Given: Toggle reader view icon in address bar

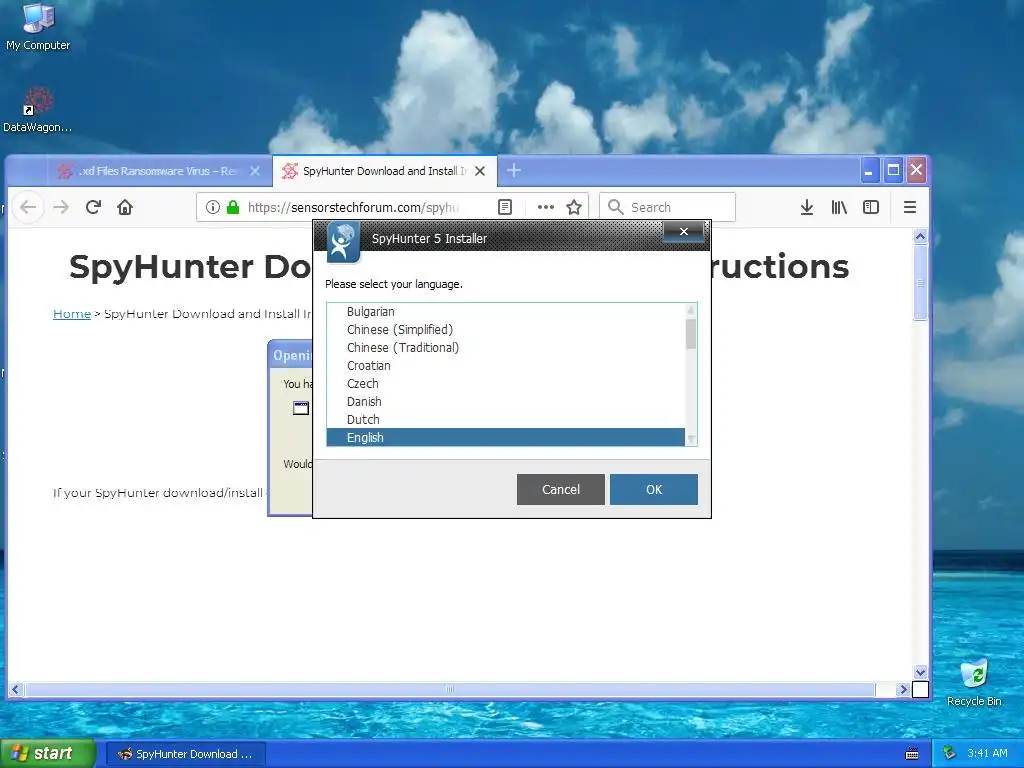Looking at the screenshot, I should coord(505,207).
